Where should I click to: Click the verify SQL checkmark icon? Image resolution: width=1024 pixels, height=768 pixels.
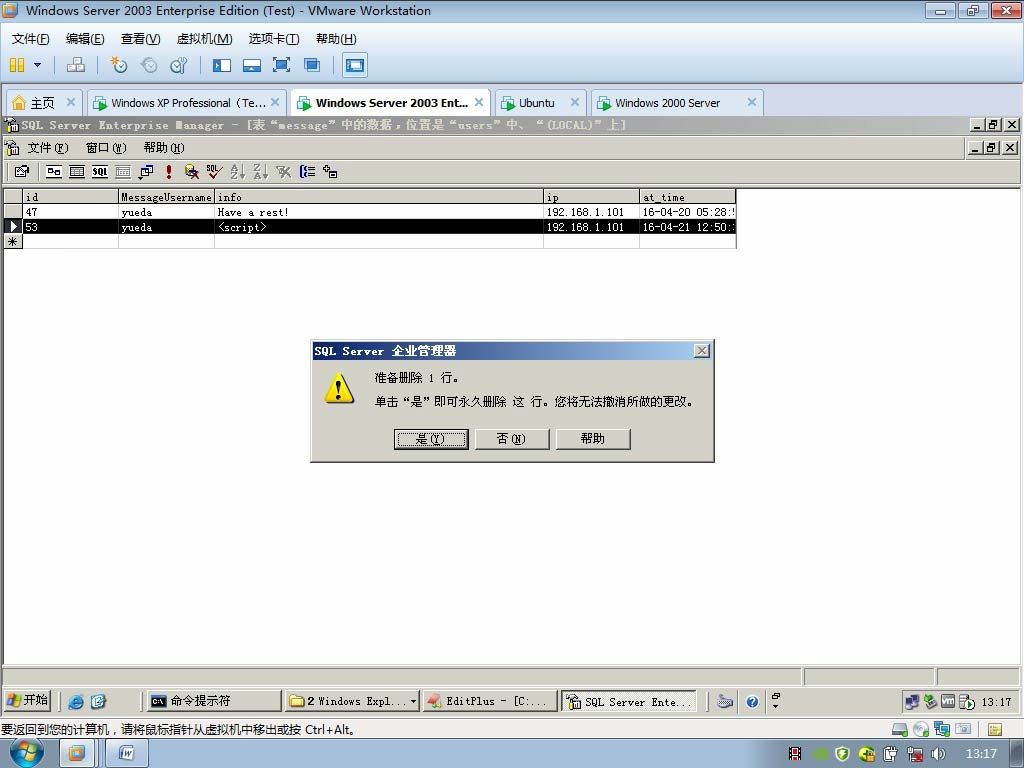coord(214,172)
